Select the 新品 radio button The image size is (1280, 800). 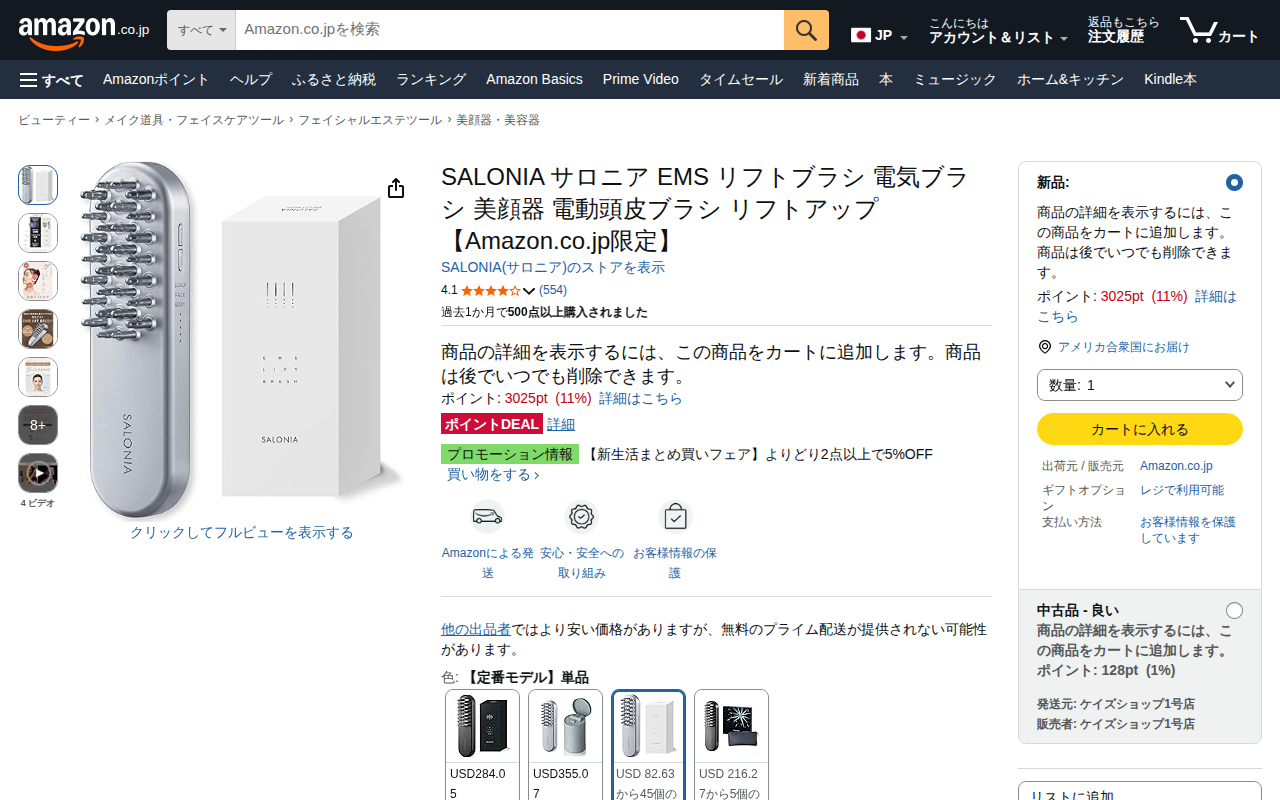click(1234, 183)
